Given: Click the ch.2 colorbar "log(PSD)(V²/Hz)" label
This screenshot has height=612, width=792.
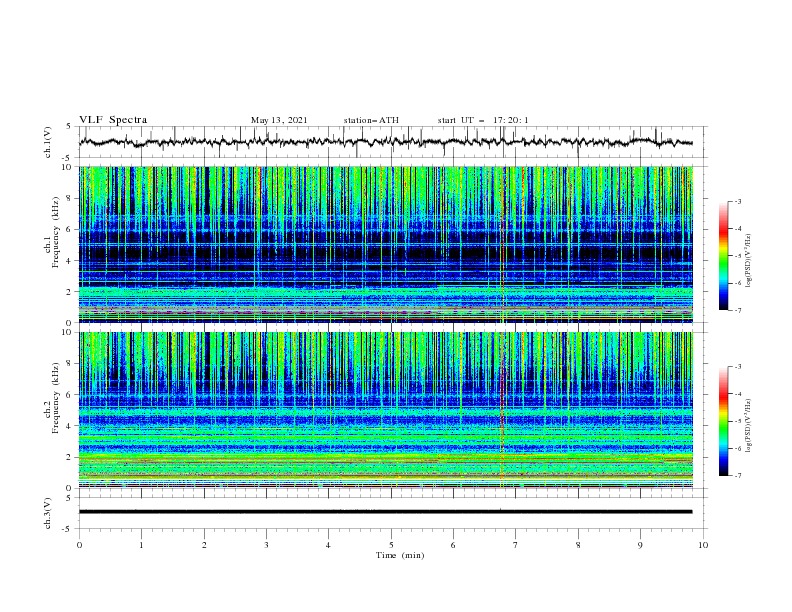Looking at the screenshot, I should coord(750,426).
